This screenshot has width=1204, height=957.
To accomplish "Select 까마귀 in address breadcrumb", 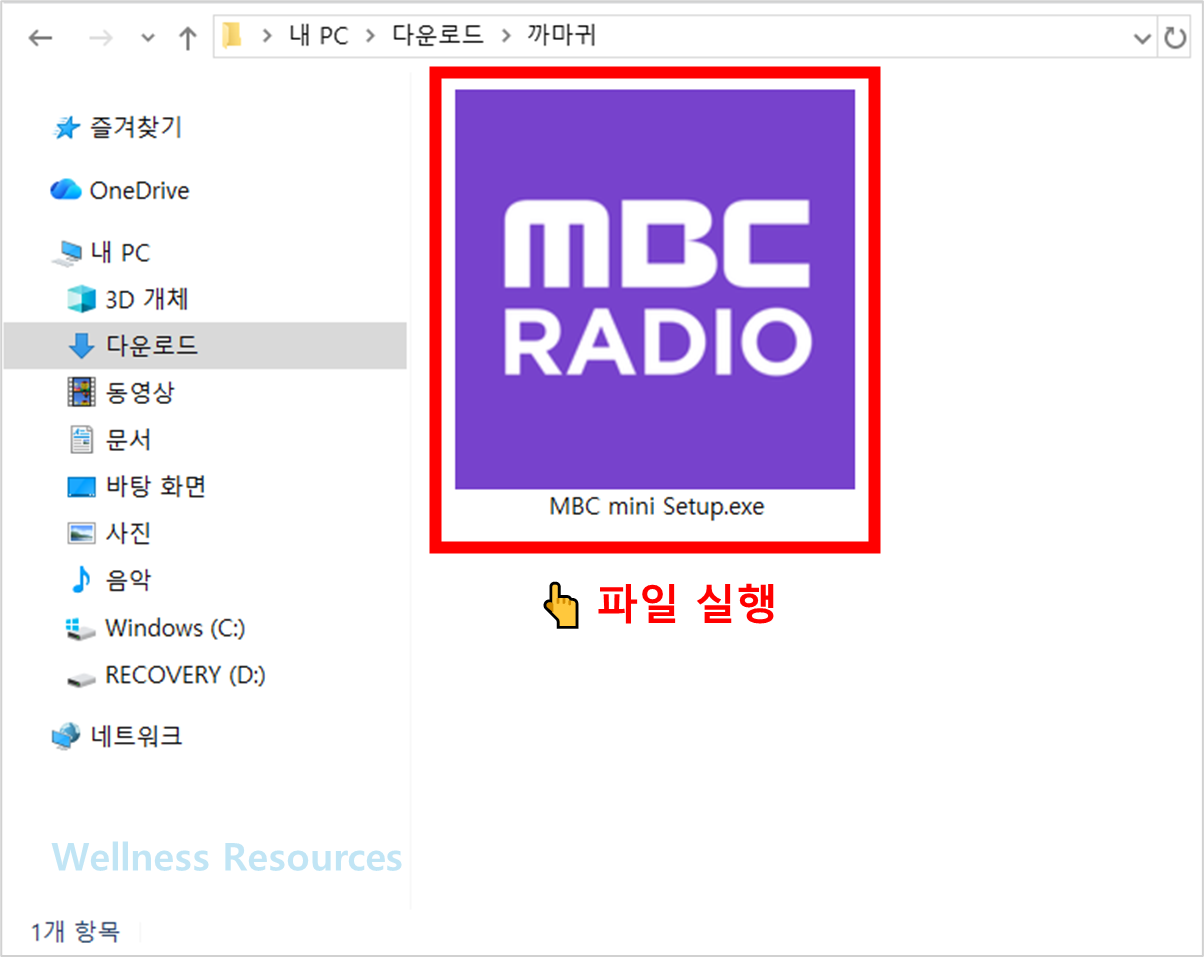I will pyautogui.click(x=562, y=37).
